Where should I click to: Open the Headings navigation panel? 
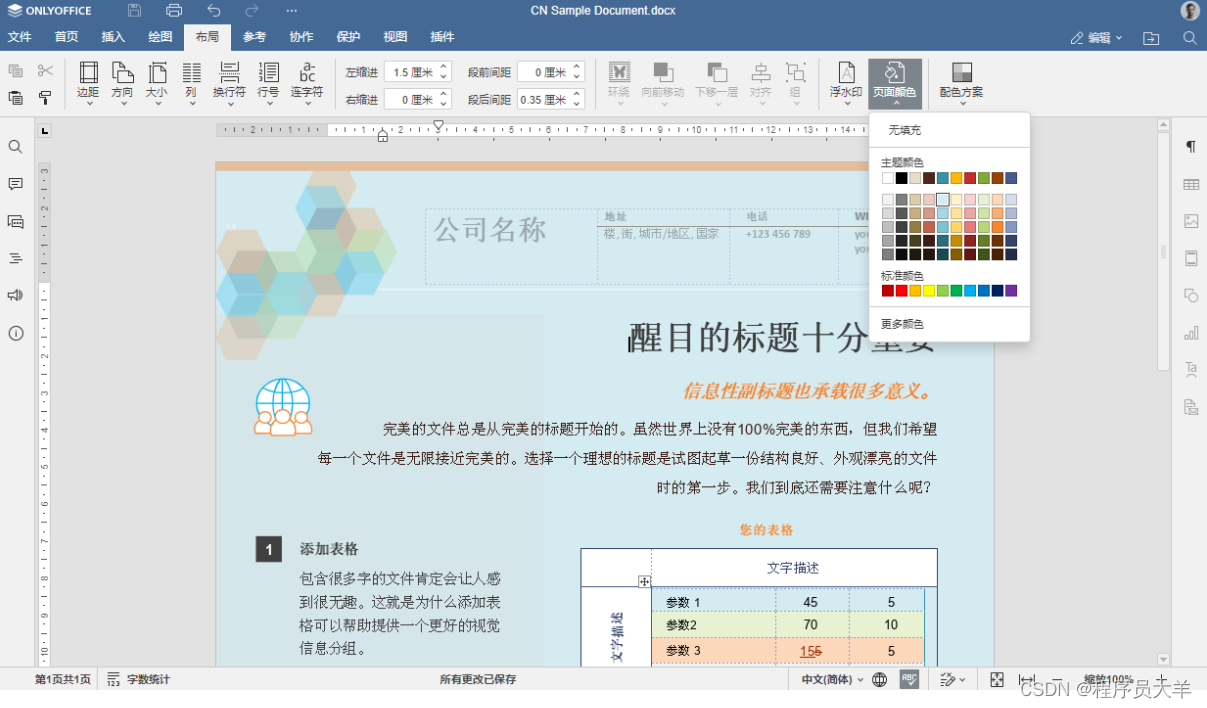16,258
